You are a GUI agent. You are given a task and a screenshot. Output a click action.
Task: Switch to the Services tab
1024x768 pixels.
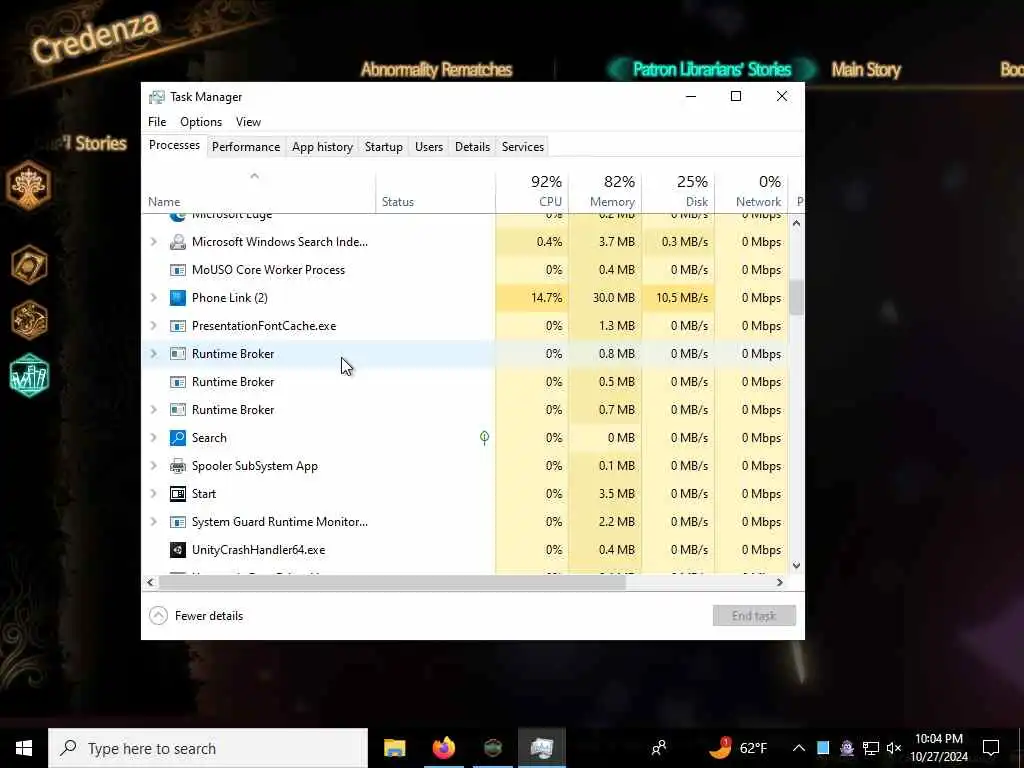tap(522, 147)
